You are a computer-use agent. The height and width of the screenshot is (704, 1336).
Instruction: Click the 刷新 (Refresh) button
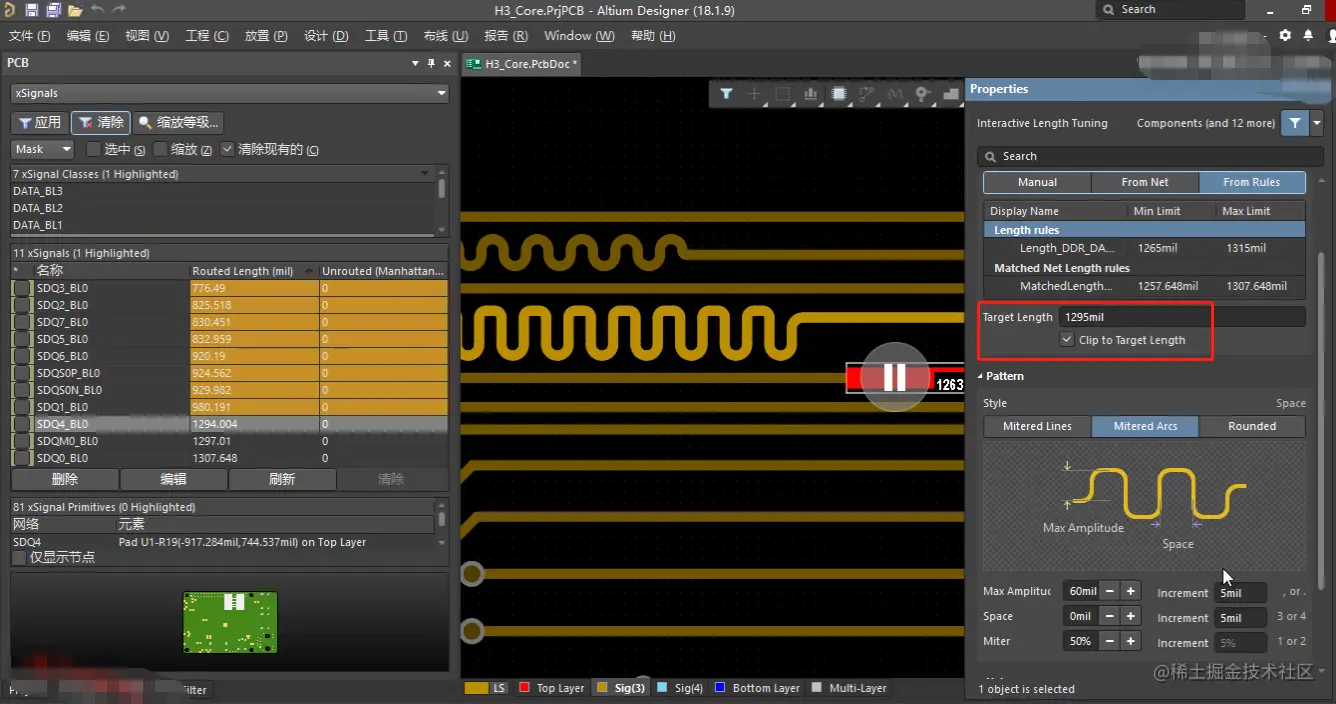[282, 479]
